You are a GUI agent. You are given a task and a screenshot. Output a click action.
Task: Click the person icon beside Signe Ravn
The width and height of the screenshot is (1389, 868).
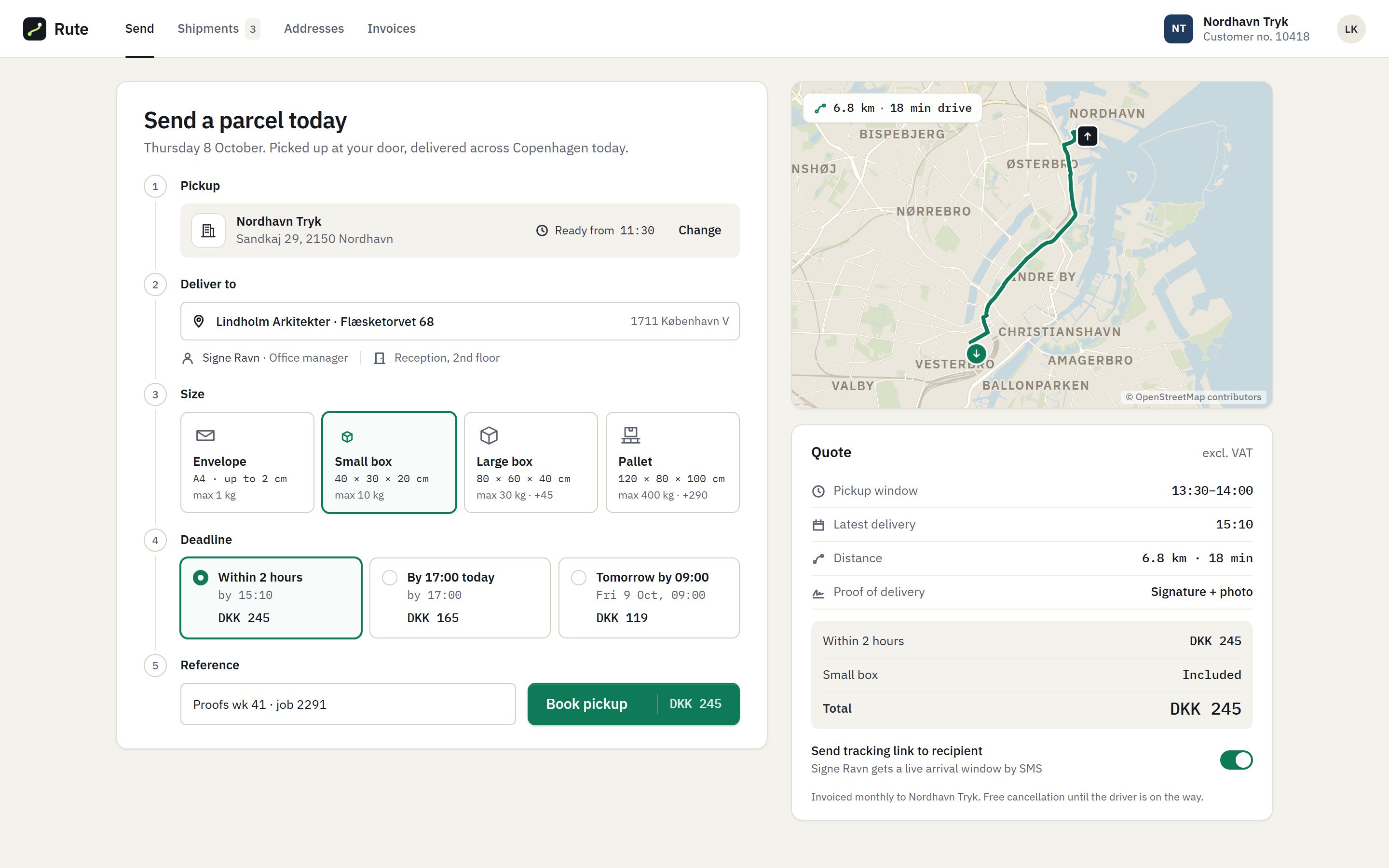click(187, 358)
